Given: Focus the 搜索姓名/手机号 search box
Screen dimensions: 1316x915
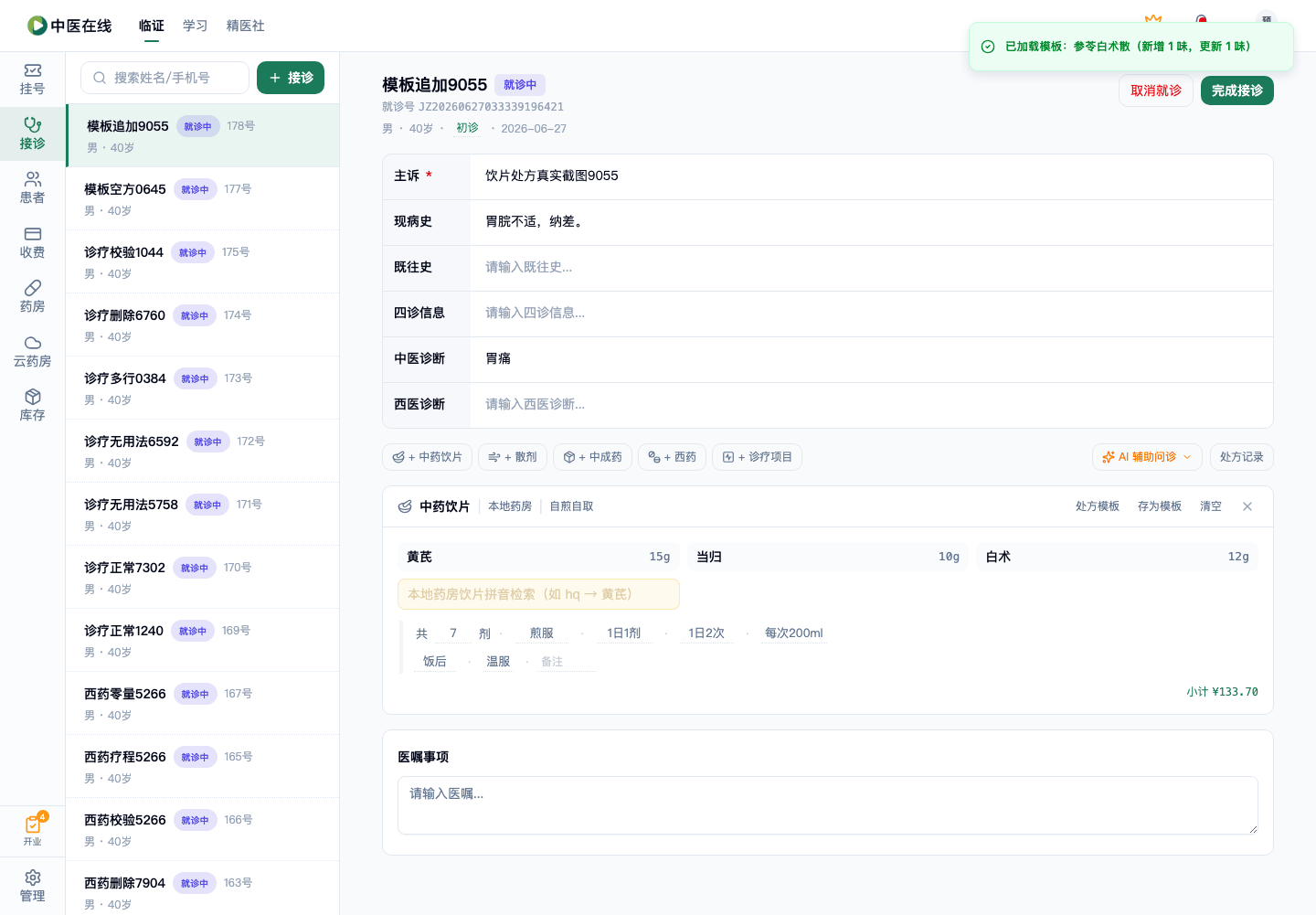Looking at the screenshot, I should tap(164, 78).
